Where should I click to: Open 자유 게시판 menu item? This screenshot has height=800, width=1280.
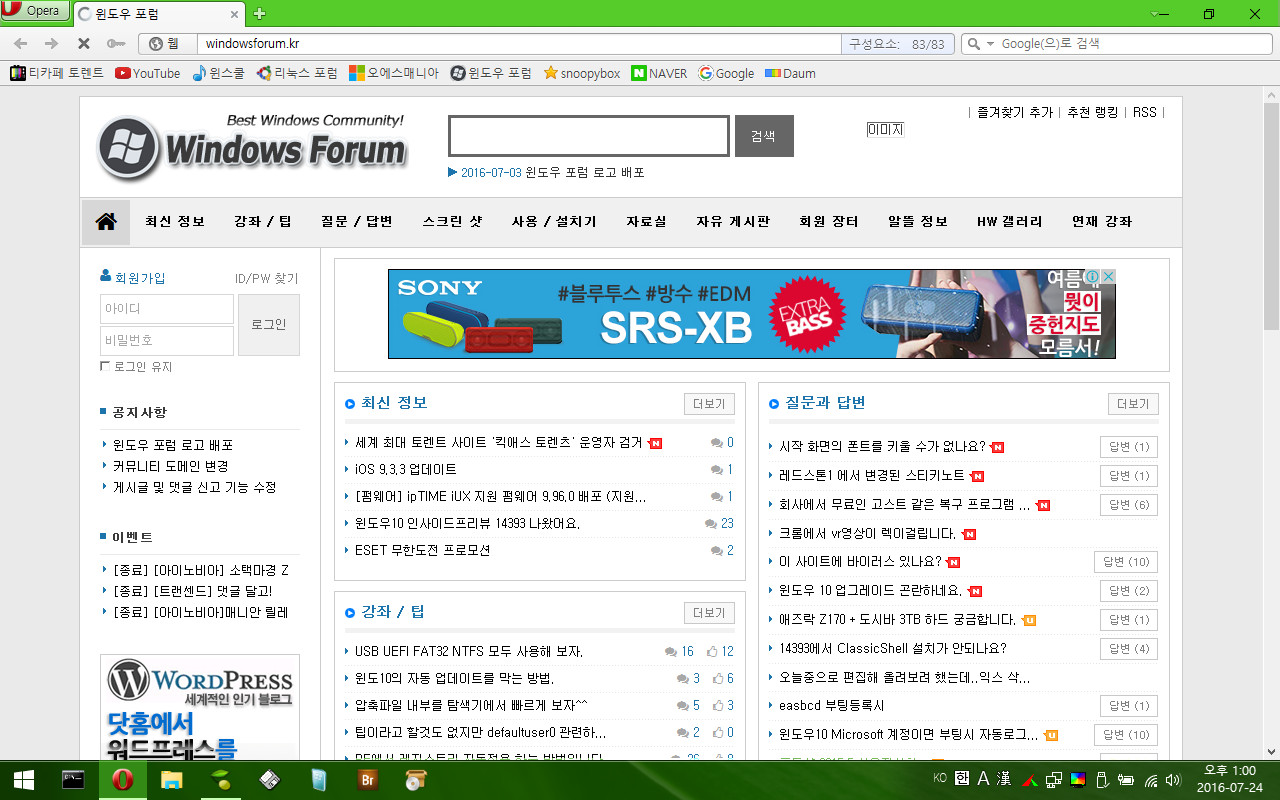[733, 222]
